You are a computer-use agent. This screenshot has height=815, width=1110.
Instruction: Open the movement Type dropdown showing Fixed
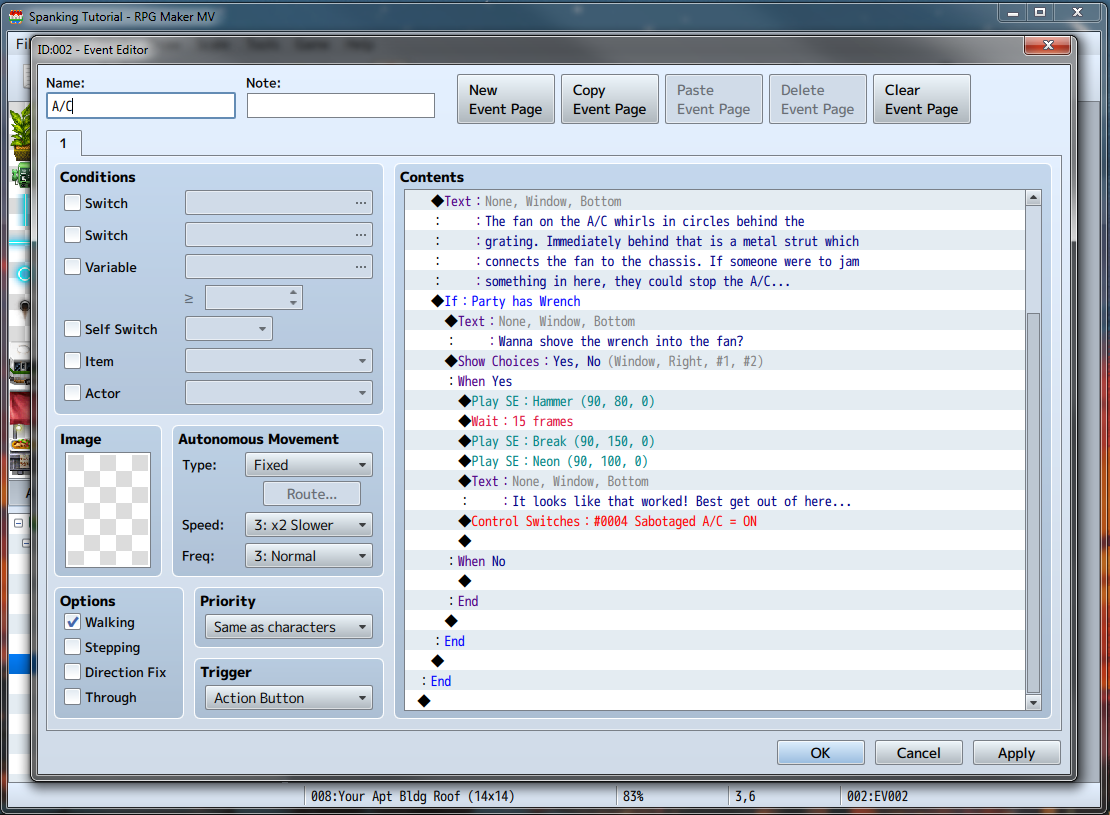click(309, 465)
